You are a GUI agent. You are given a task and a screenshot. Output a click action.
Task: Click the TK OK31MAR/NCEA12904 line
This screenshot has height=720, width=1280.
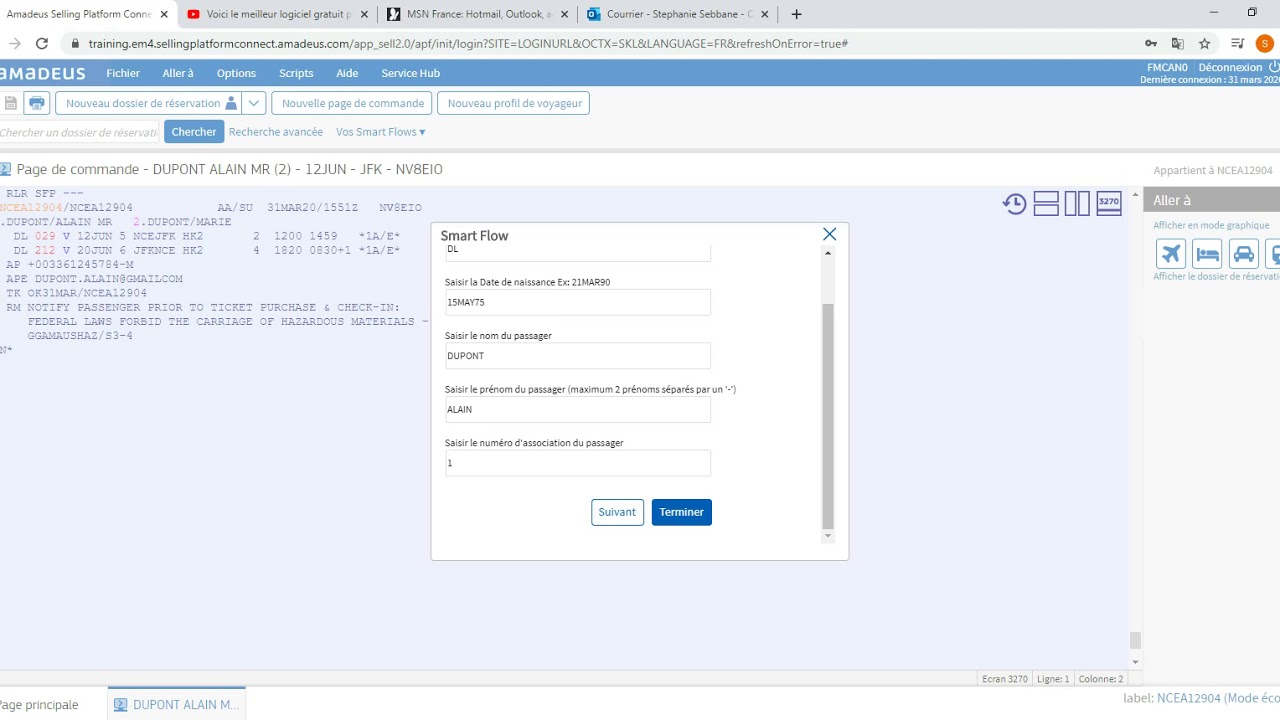tap(76, 293)
